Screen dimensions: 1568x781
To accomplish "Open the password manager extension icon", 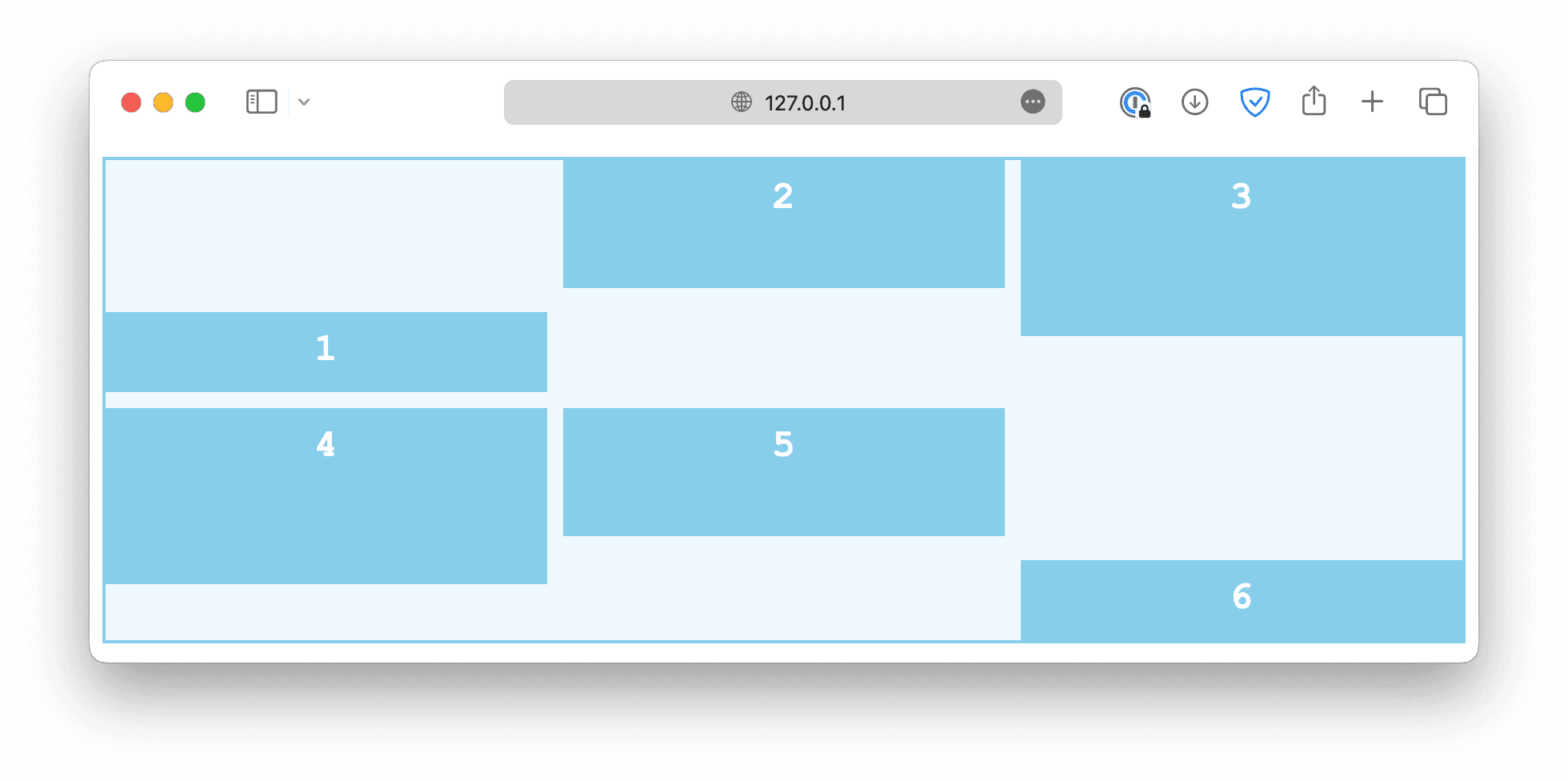I will coord(1135,102).
